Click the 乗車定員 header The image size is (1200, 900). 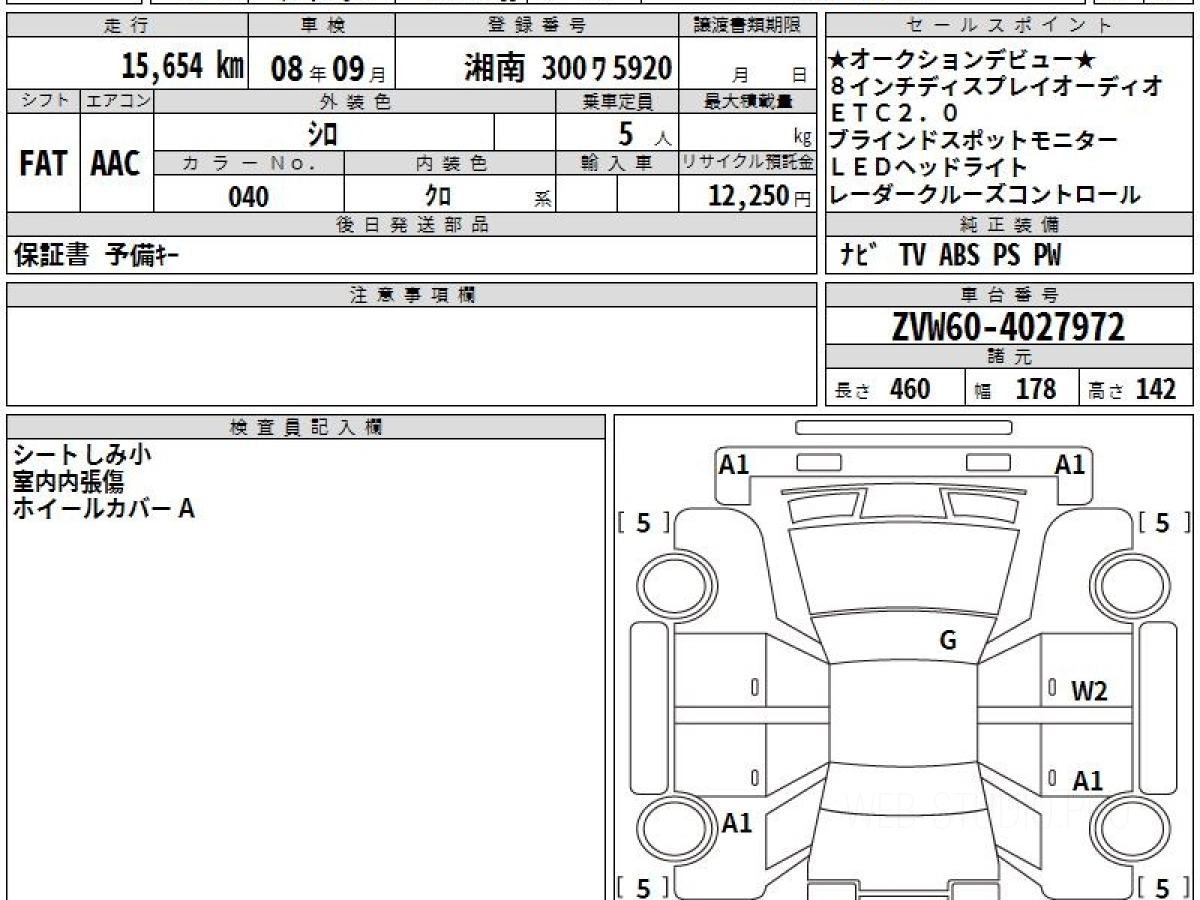(617, 101)
